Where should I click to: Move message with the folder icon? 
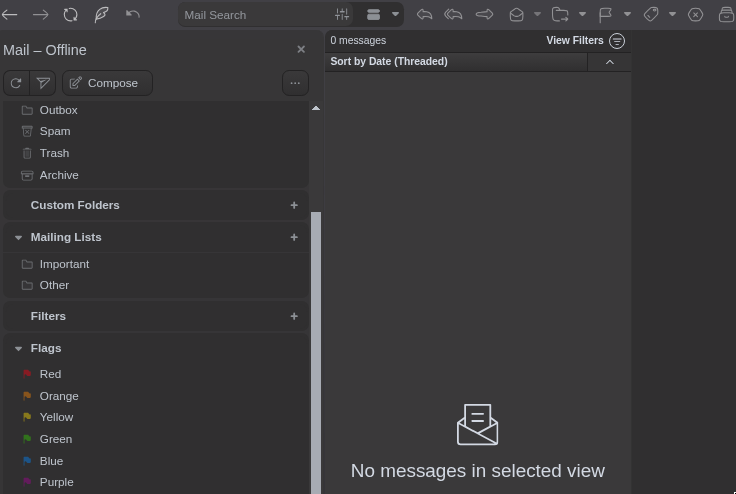pyautogui.click(x=560, y=15)
